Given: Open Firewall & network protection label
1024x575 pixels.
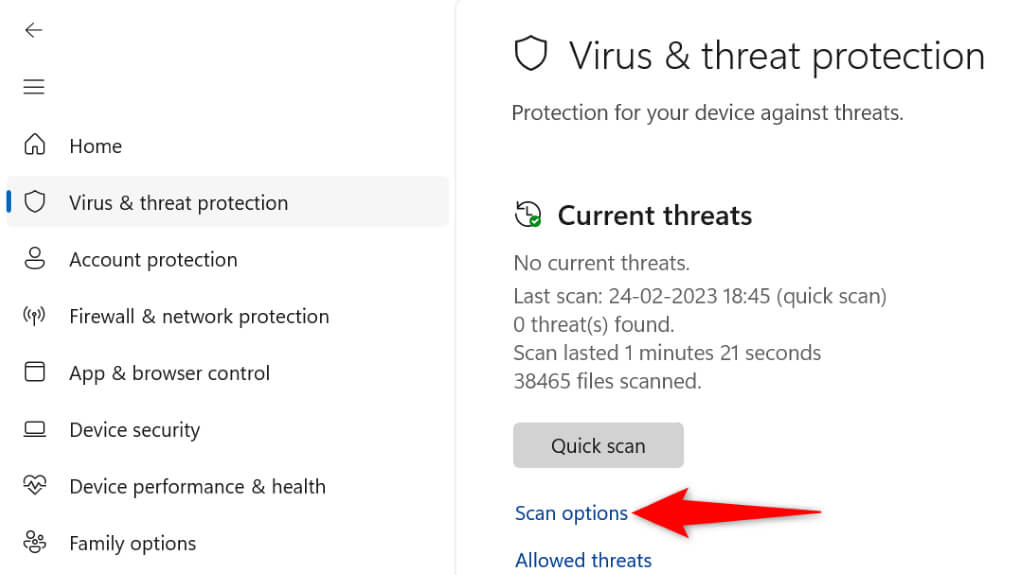Looking at the screenshot, I should click(x=199, y=317).
